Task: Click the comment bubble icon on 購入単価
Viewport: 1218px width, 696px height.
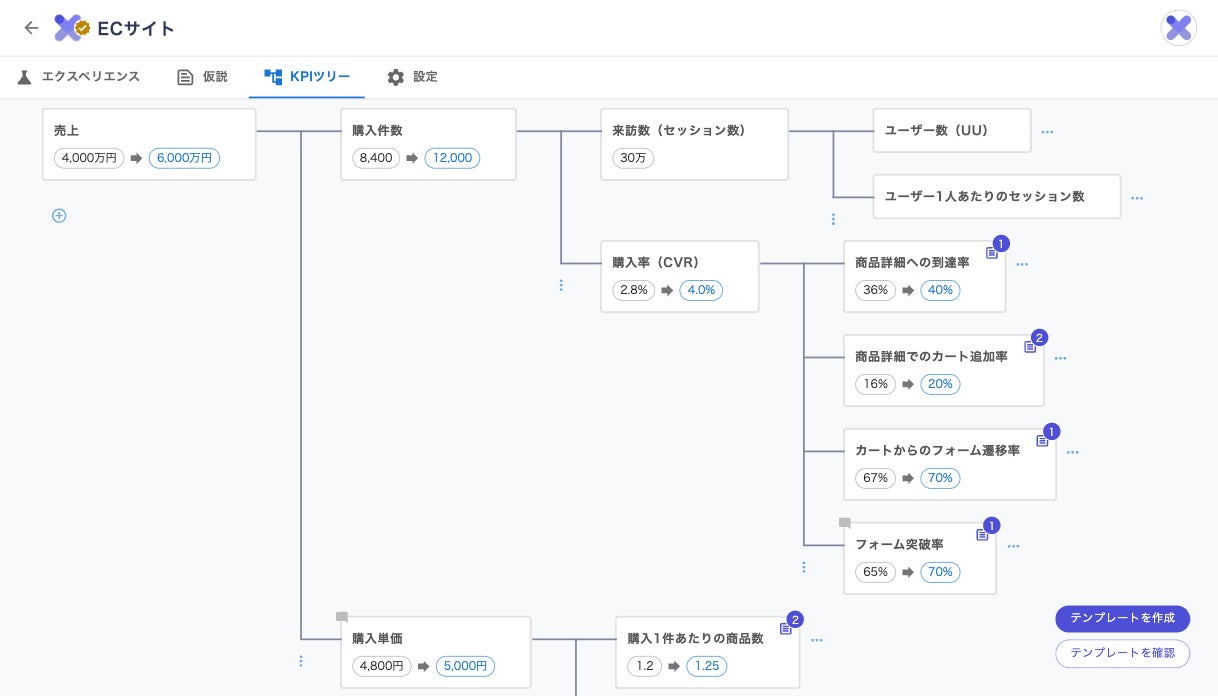Action: coord(342,617)
